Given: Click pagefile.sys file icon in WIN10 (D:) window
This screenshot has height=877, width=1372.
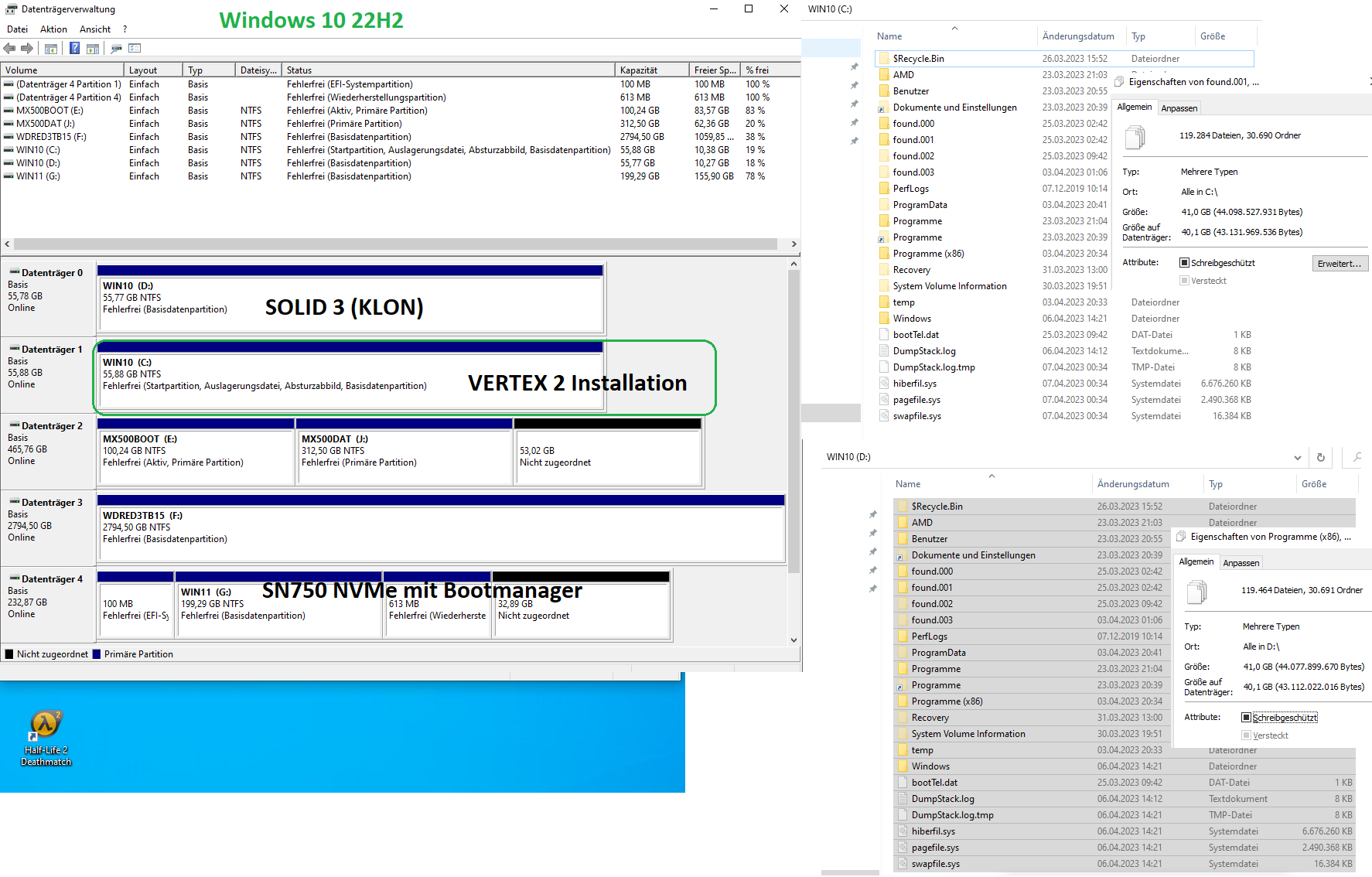Looking at the screenshot, I should point(903,848).
